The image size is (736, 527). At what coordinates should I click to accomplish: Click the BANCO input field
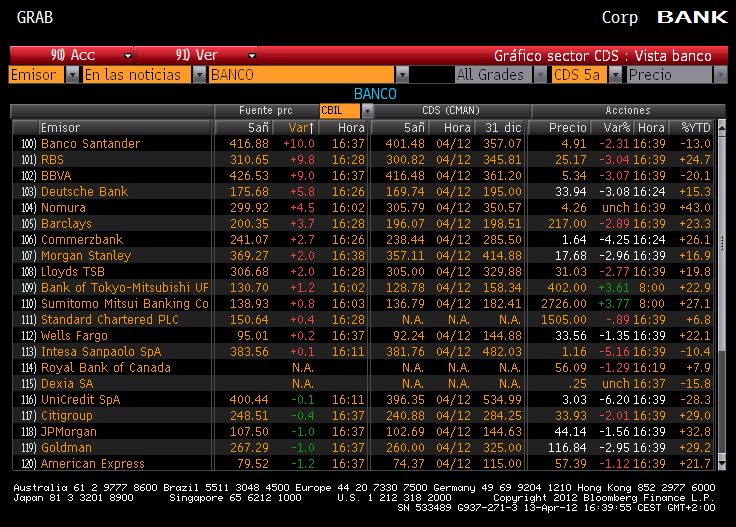coord(302,75)
